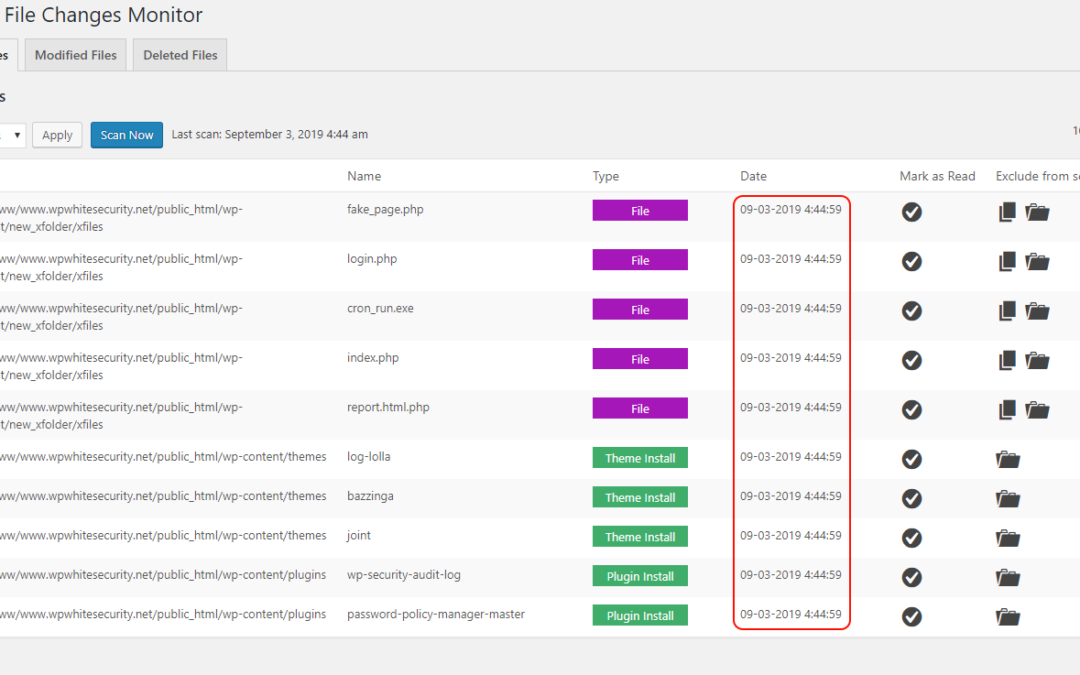1080x675 pixels.
Task: Exclude index.php folder from scans
Action: (x=1037, y=360)
